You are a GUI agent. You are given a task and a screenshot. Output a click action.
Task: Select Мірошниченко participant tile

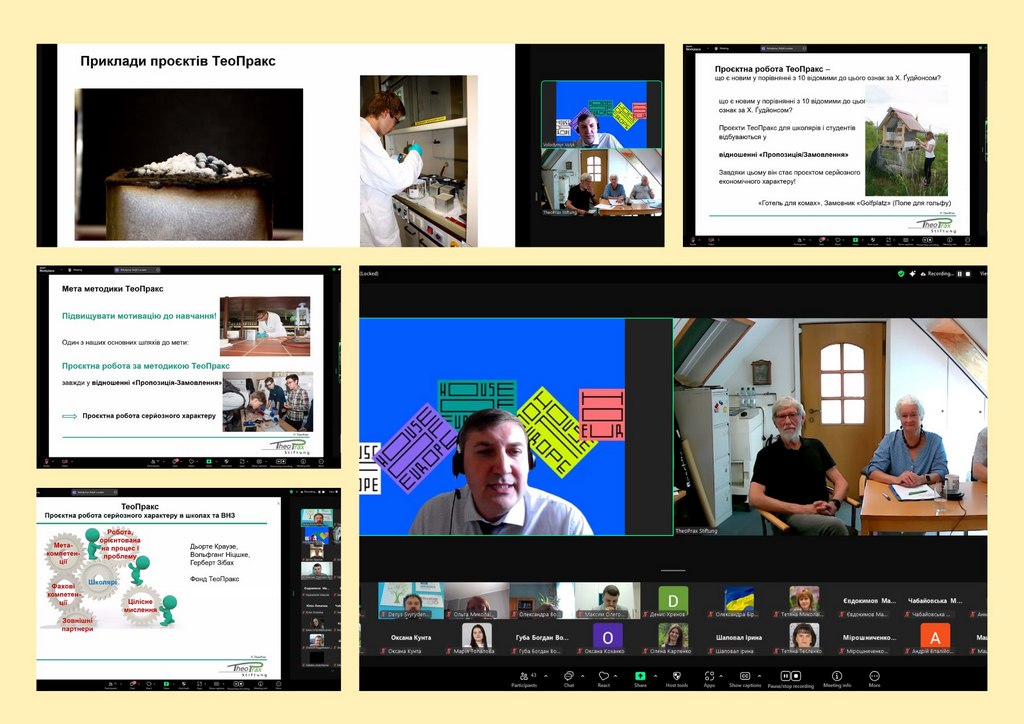point(869,638)
